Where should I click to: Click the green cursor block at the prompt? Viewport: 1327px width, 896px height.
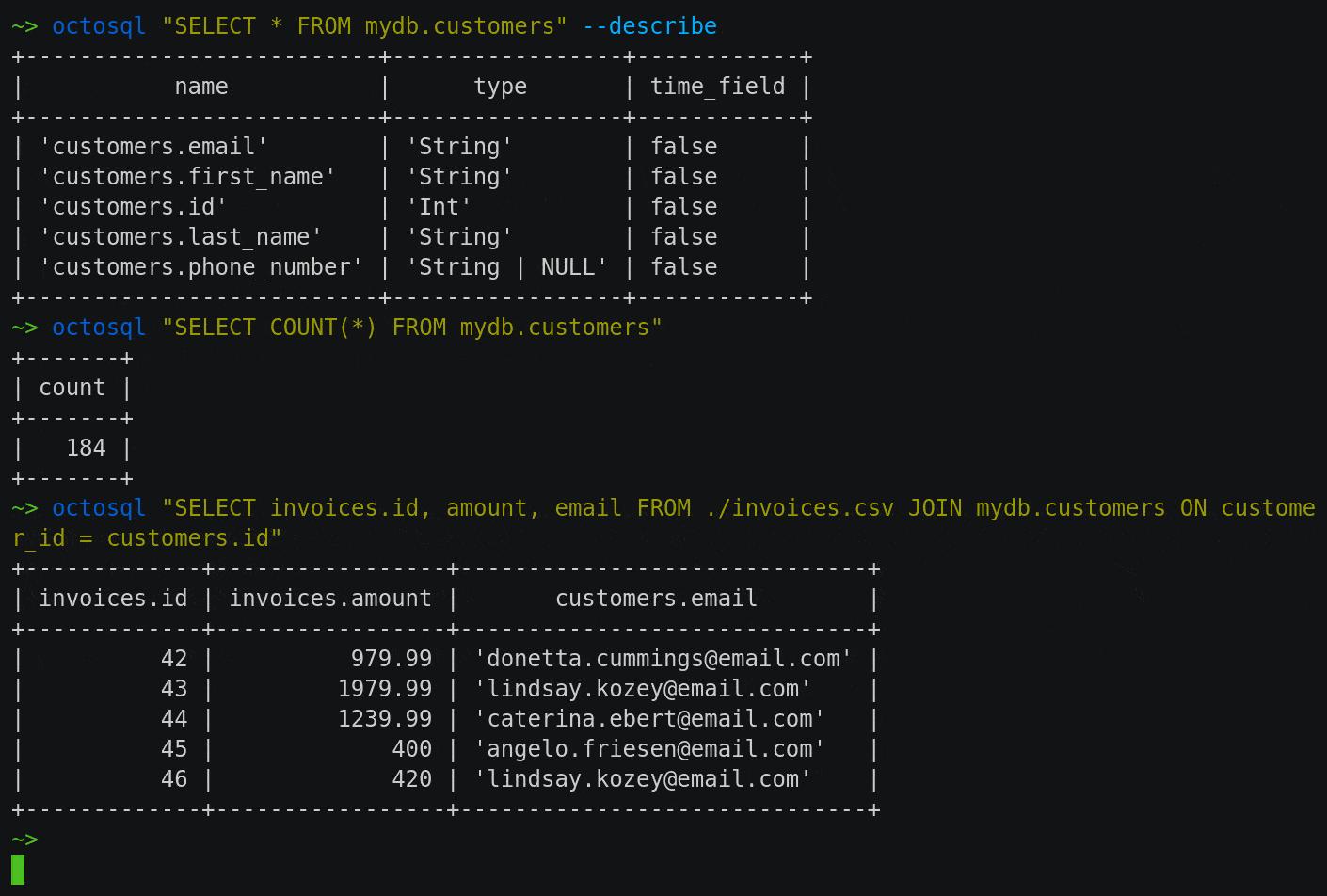pos(18,869)
